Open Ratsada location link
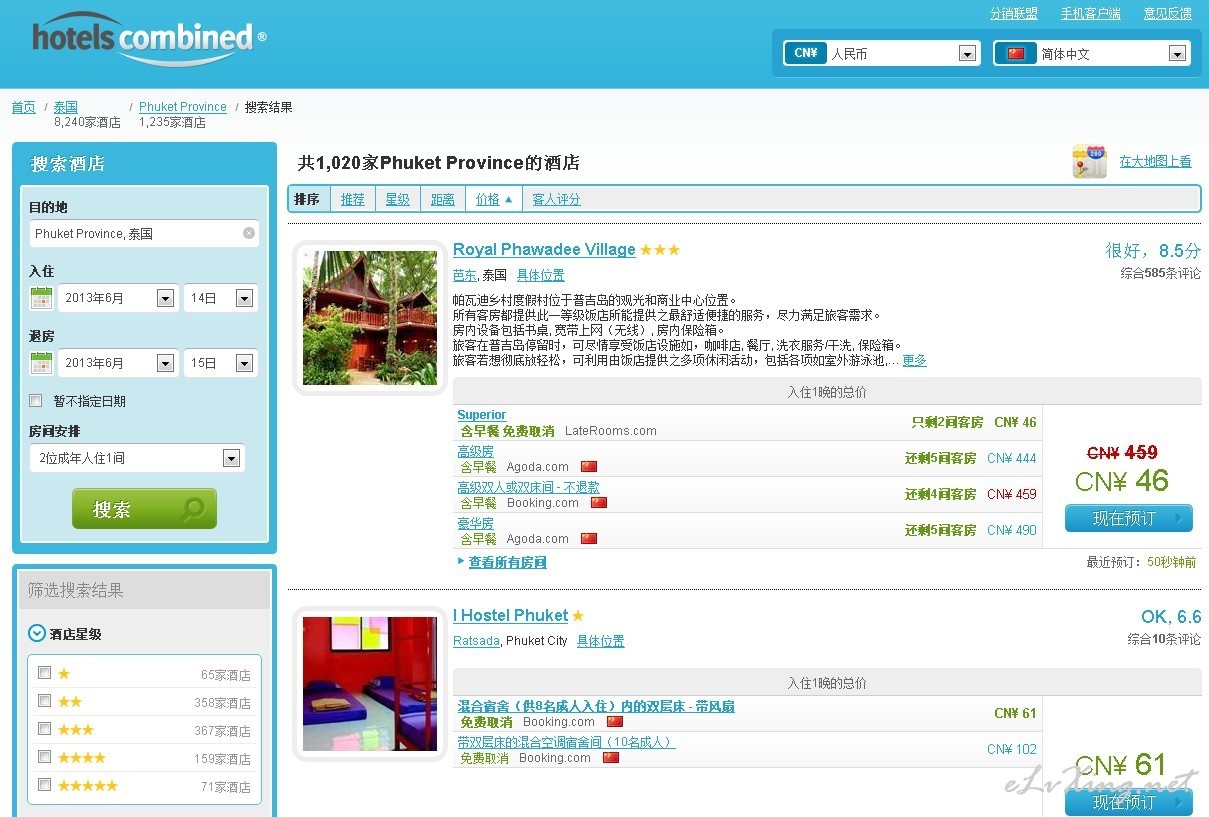The image size is (1209, 817). (476, 641)
